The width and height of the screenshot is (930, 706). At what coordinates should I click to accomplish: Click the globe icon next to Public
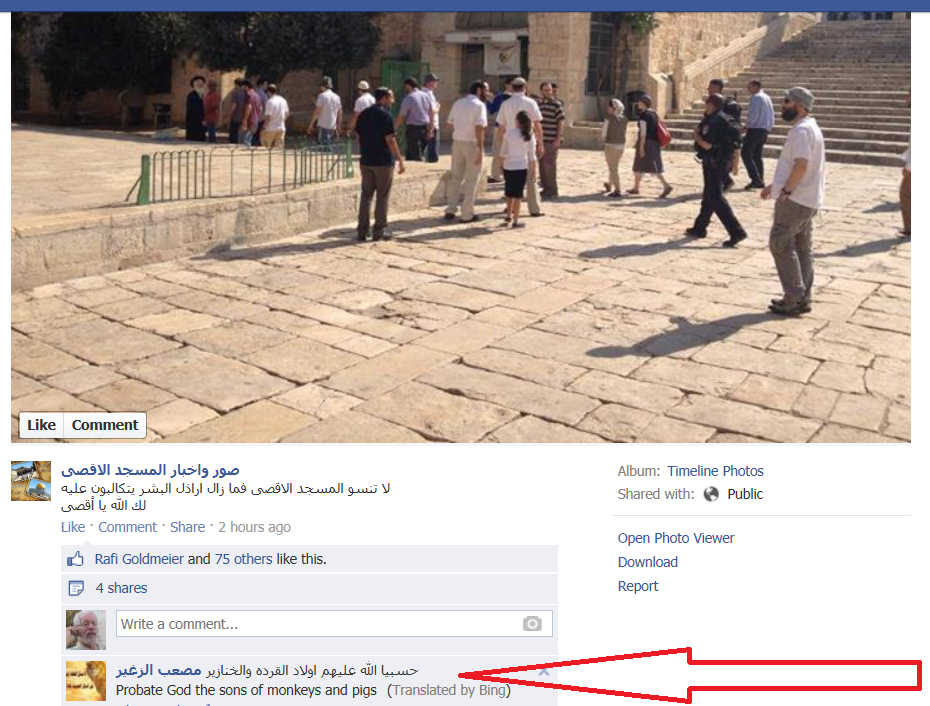tap(711, 494)
